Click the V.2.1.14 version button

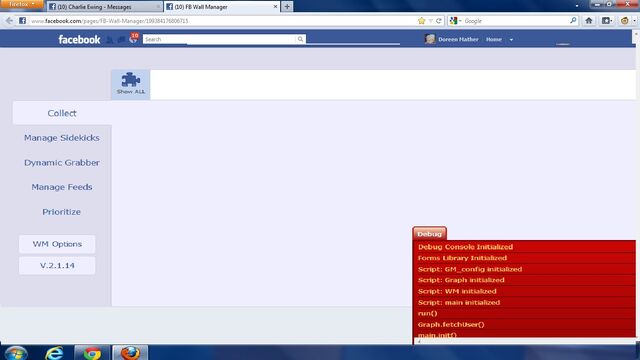[57, 266]
